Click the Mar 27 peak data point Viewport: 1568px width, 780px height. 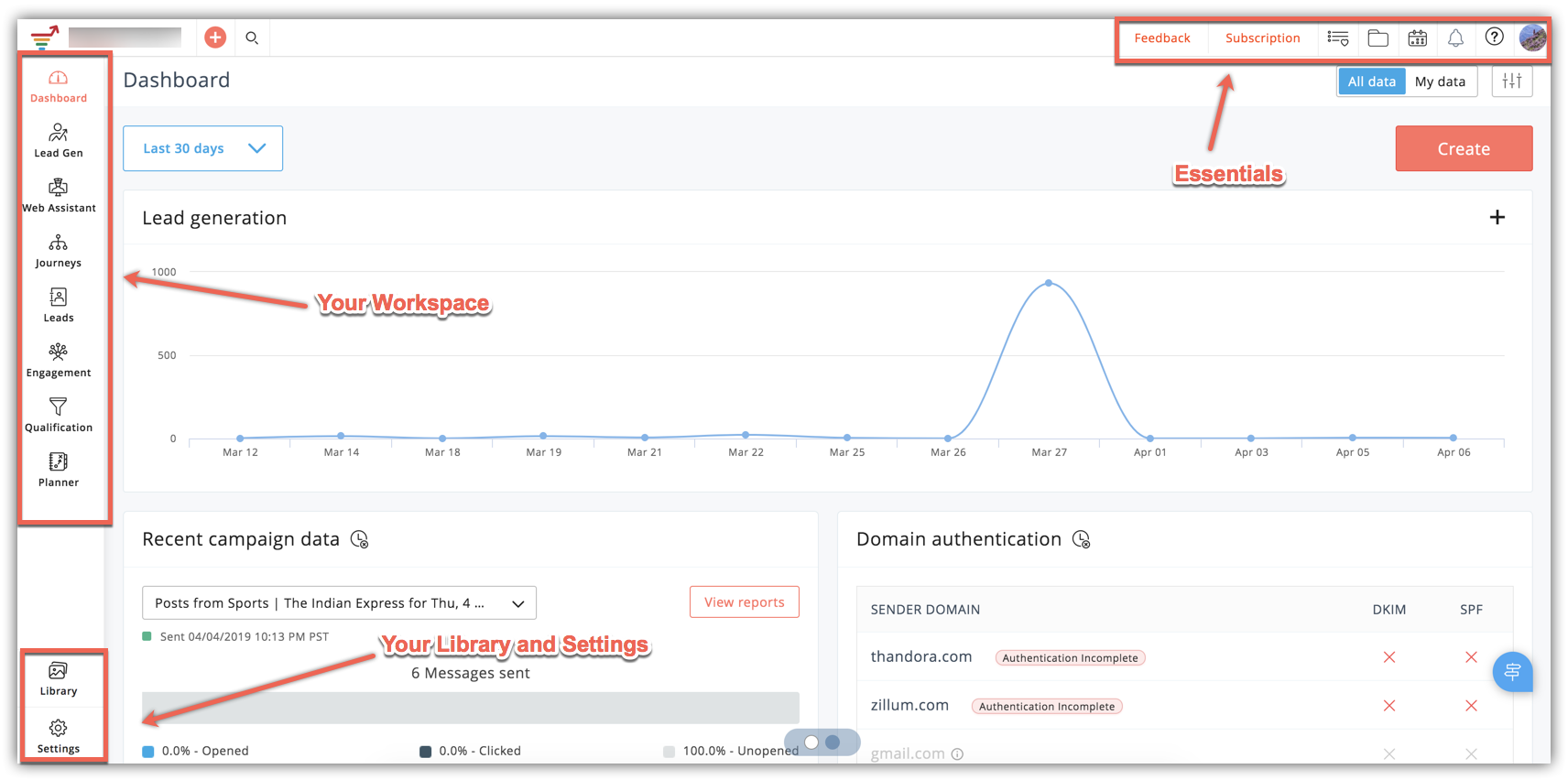point(1049,283)
